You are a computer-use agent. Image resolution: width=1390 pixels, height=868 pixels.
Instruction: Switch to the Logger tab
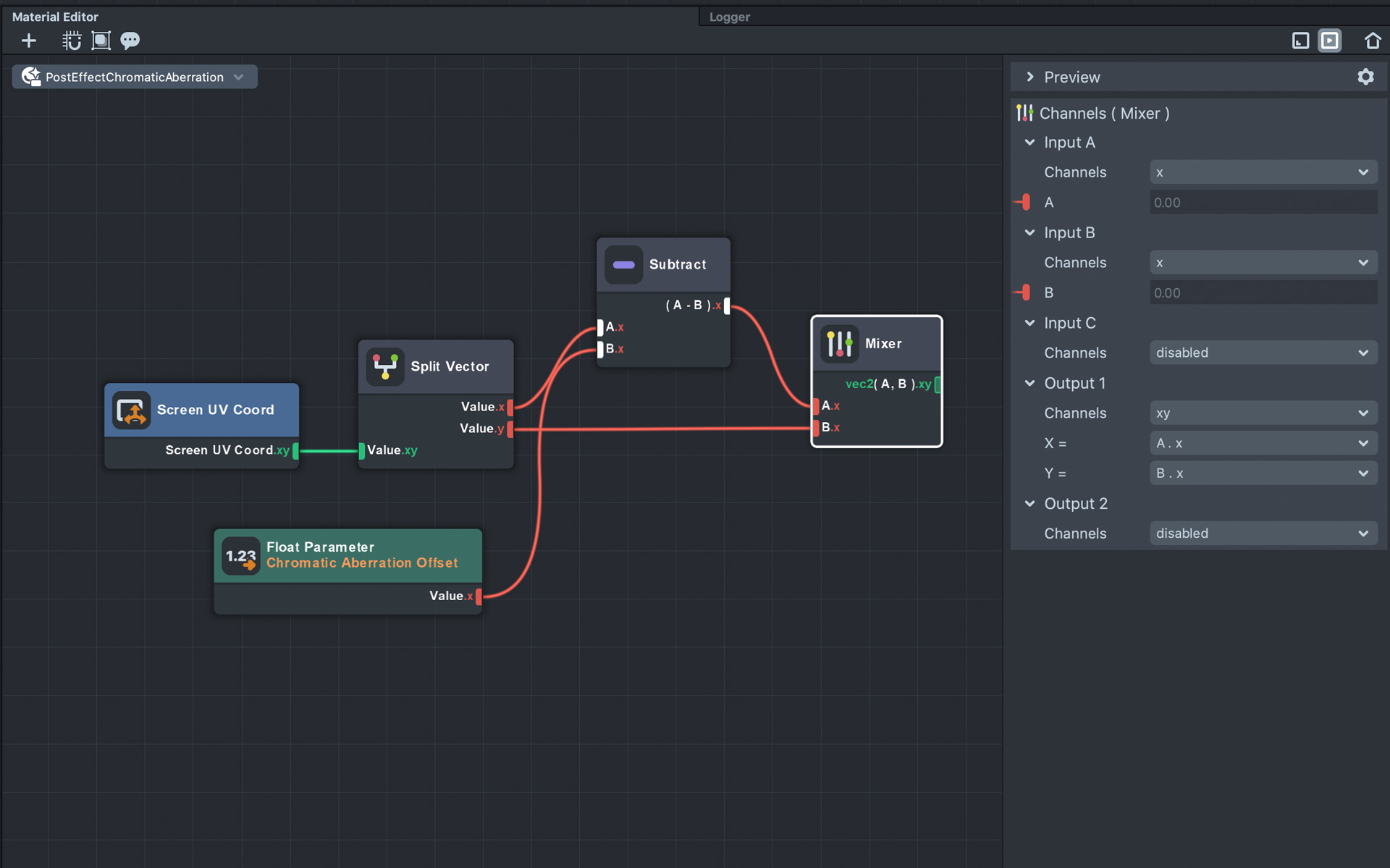coord(729,17)
